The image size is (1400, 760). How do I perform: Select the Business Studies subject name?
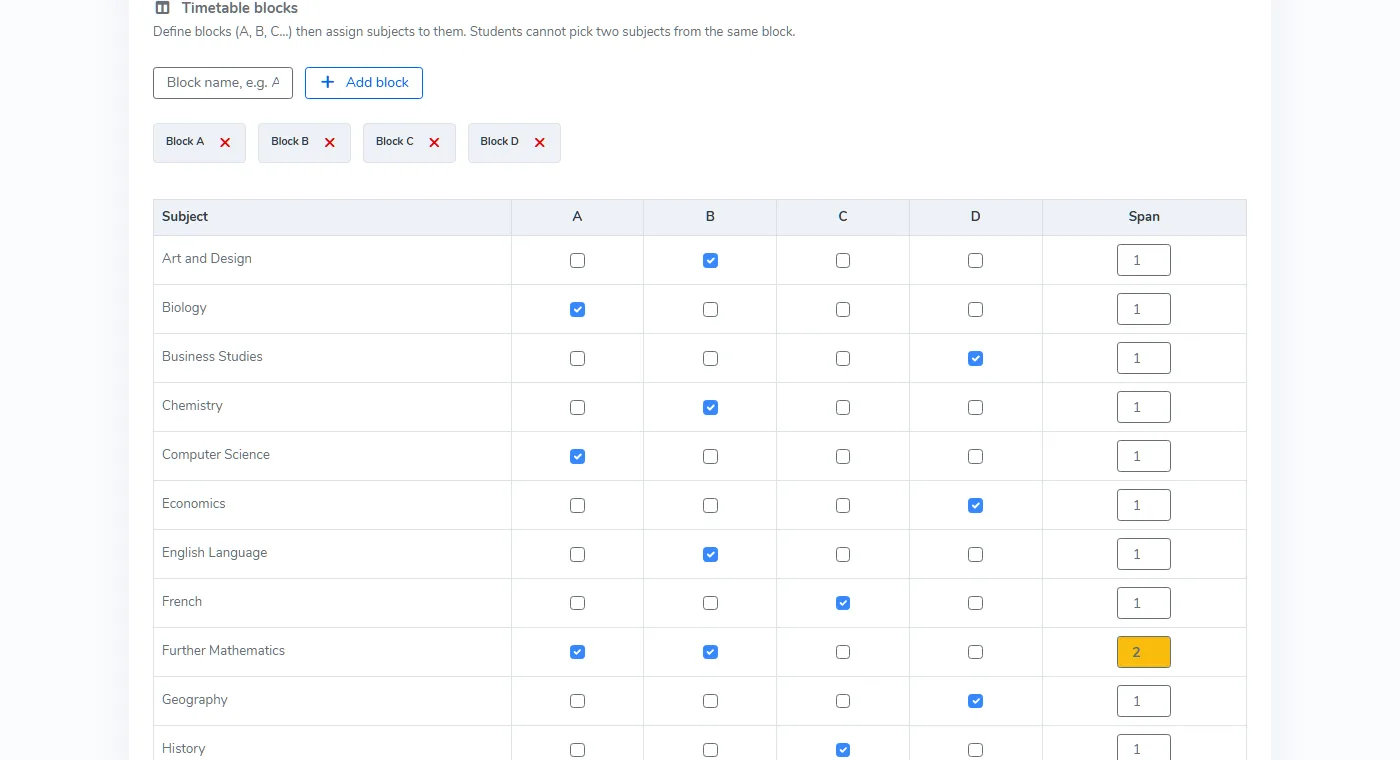(212, 356)
